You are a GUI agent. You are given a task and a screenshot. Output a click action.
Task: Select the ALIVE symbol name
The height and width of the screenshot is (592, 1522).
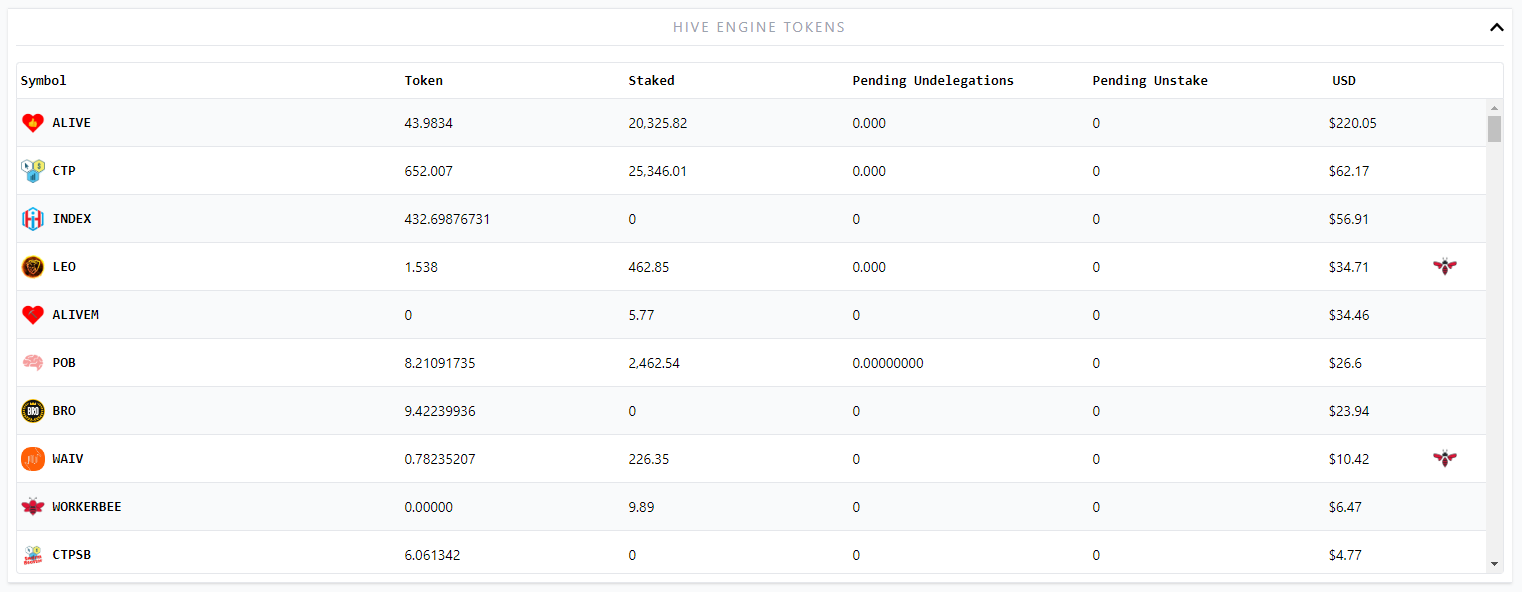pos(72,123)
